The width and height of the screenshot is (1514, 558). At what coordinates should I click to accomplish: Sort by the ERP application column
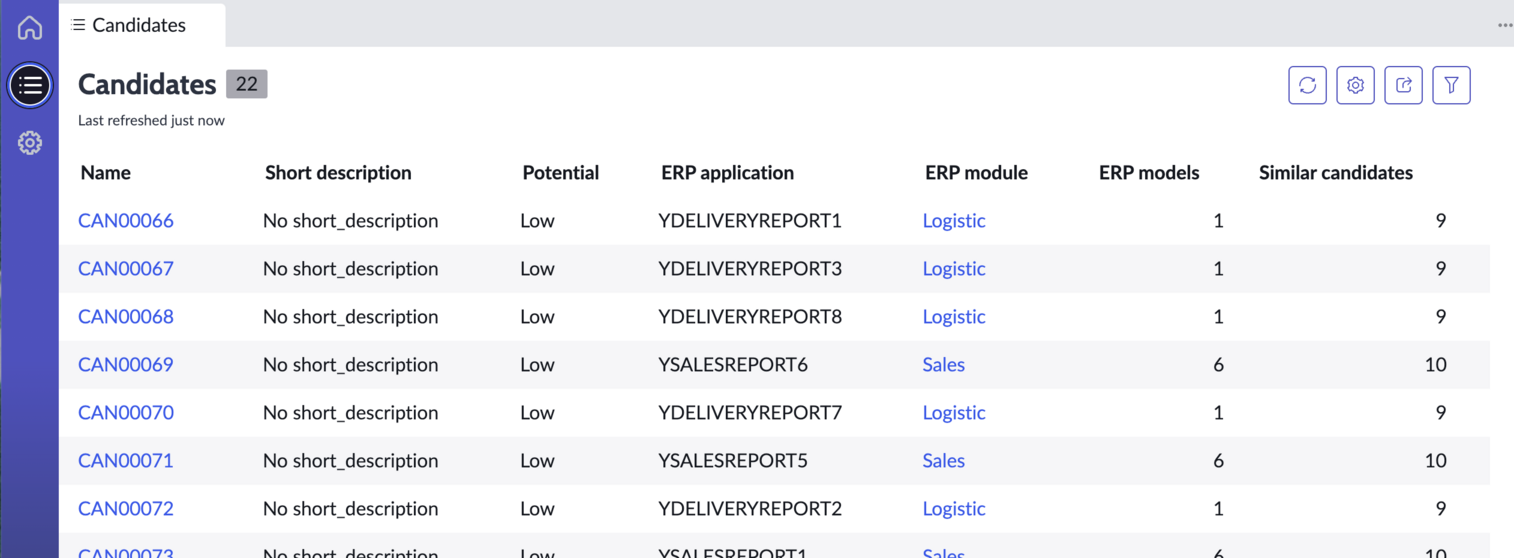[727, 172]
